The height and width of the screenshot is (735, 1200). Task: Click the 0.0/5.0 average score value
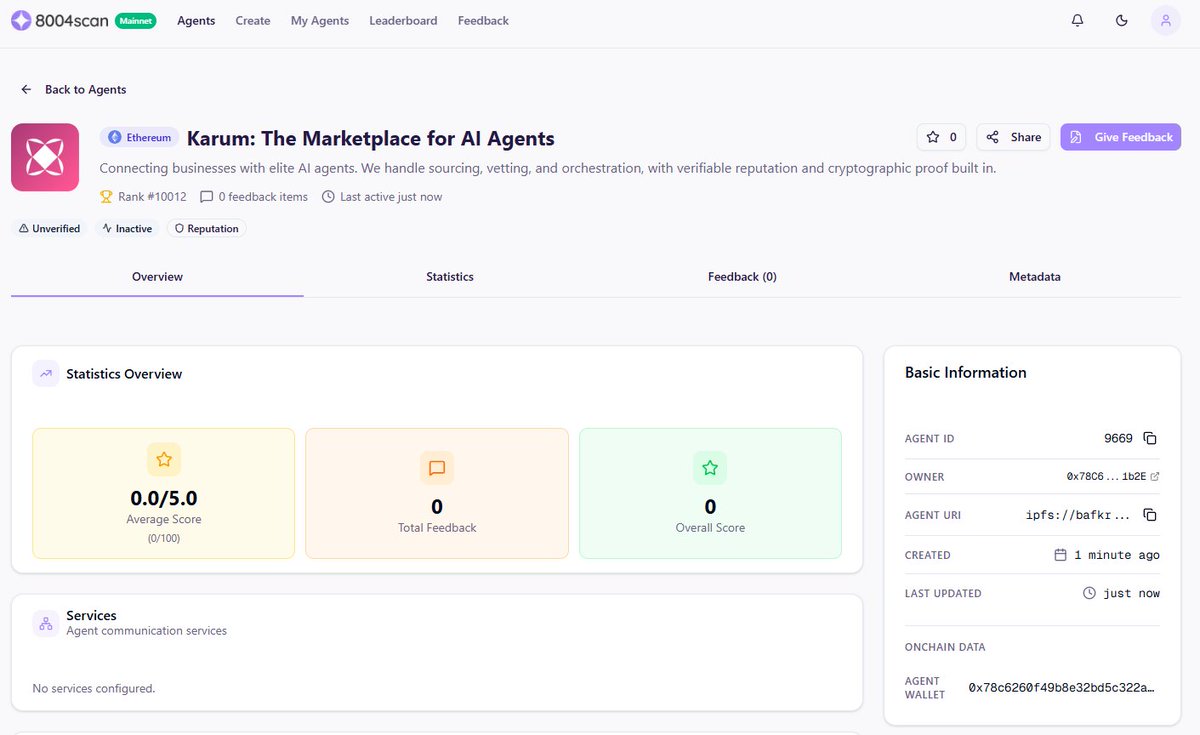[x=164, y=498]
